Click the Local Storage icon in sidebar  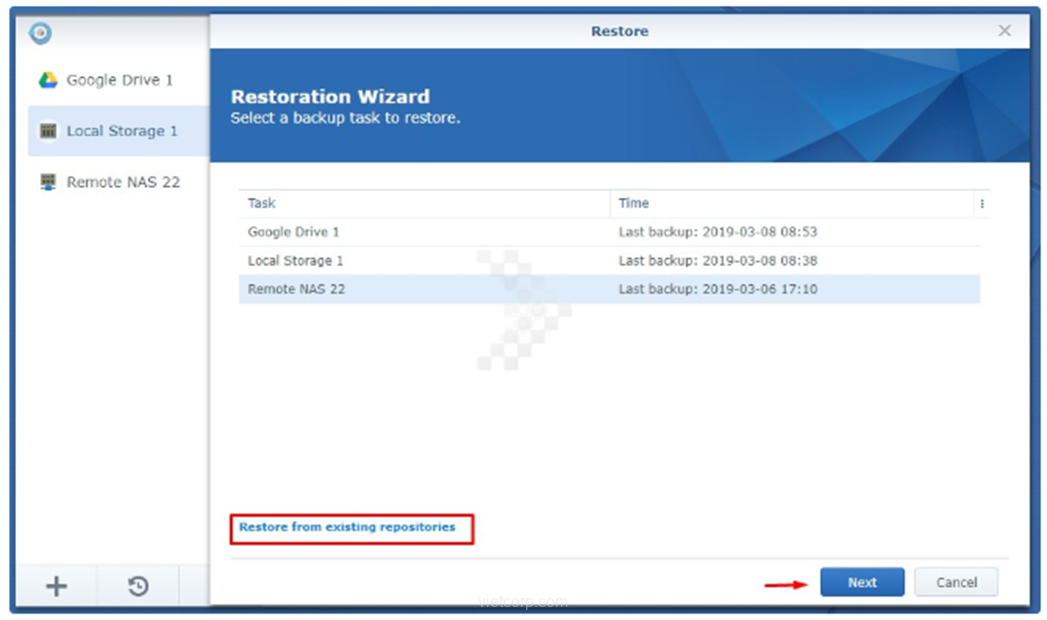tap(48, 131)
